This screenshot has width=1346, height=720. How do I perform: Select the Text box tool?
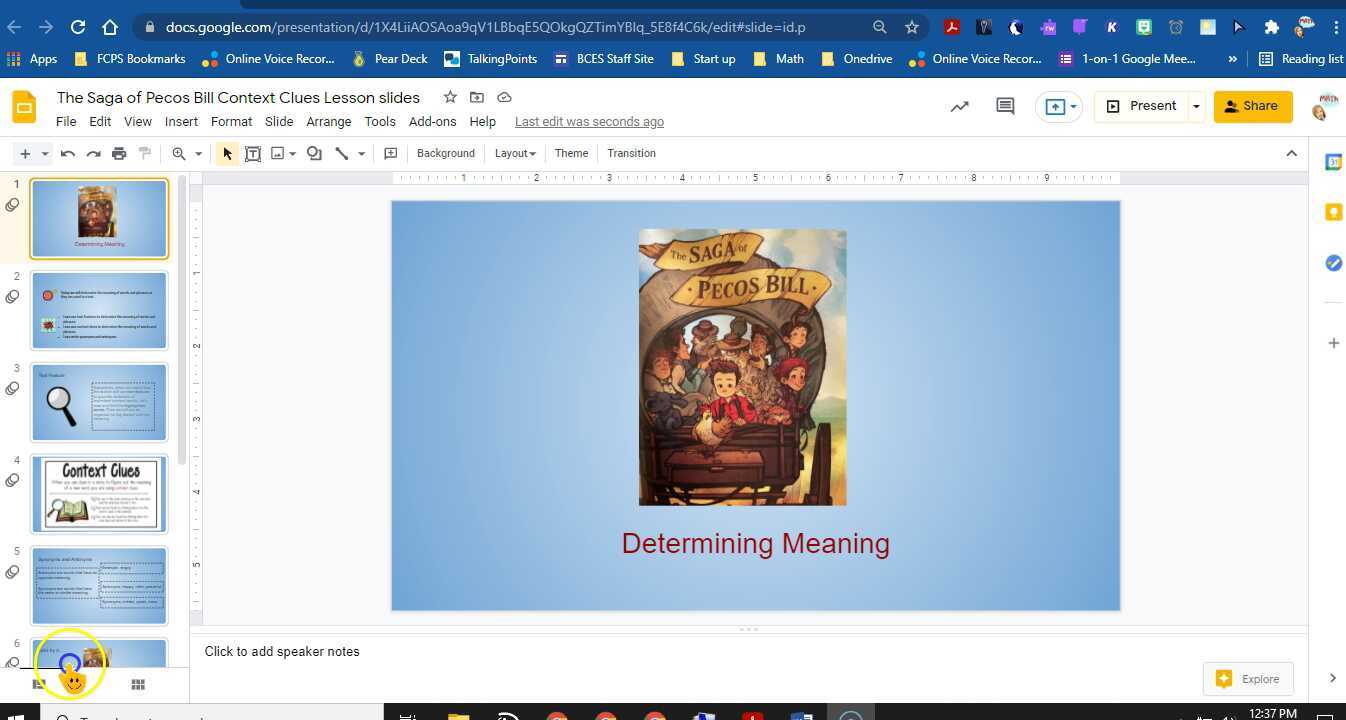pyautogui.click(x=252, y=153)
